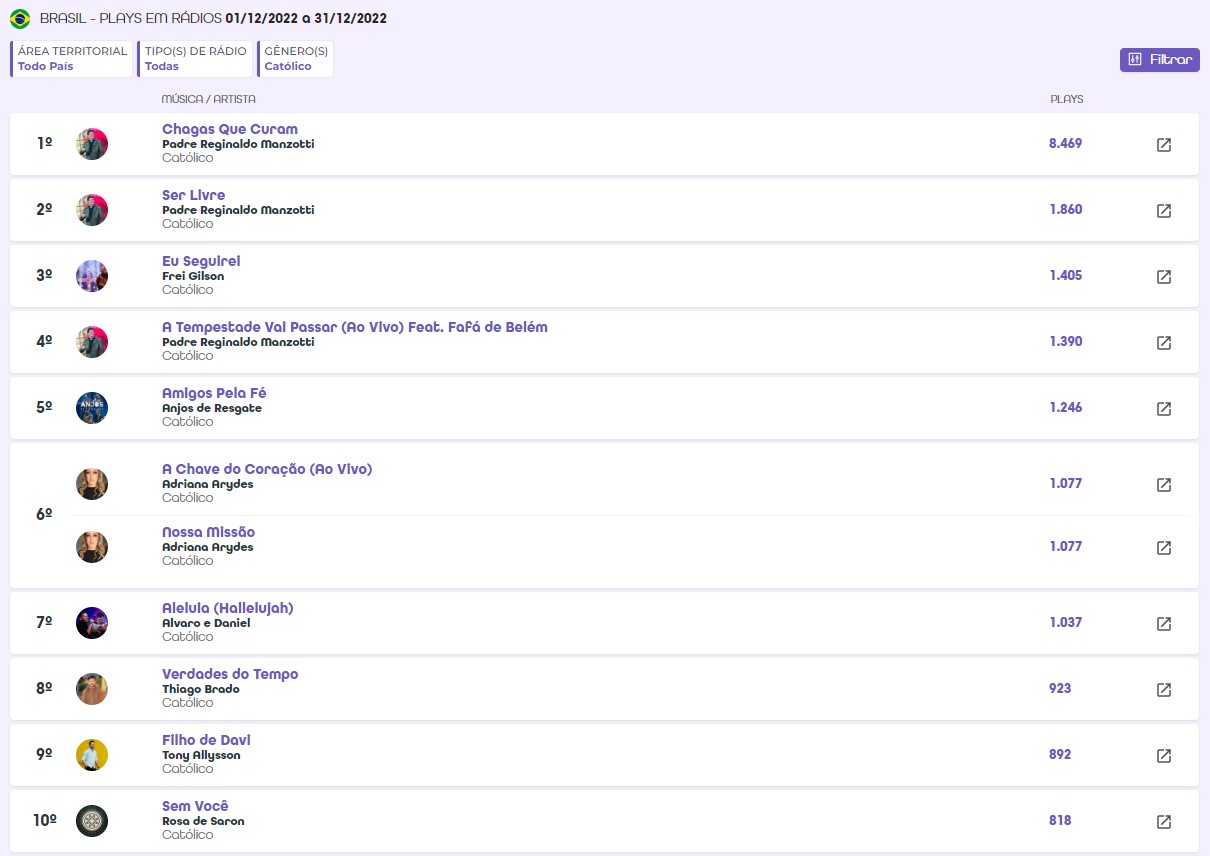1210x856 pixels.
Task: Click play count 1.405
Action: point(1065,275)
